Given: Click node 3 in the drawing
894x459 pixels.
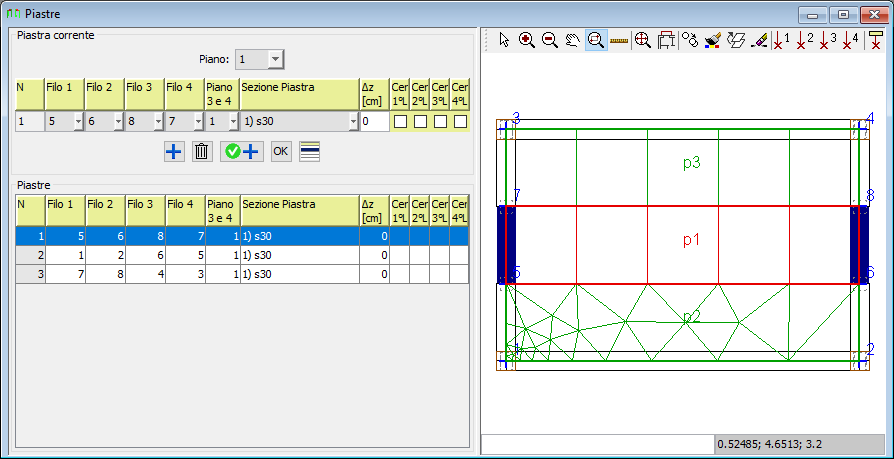Looking at the screenshot, I should coord(516,118).
